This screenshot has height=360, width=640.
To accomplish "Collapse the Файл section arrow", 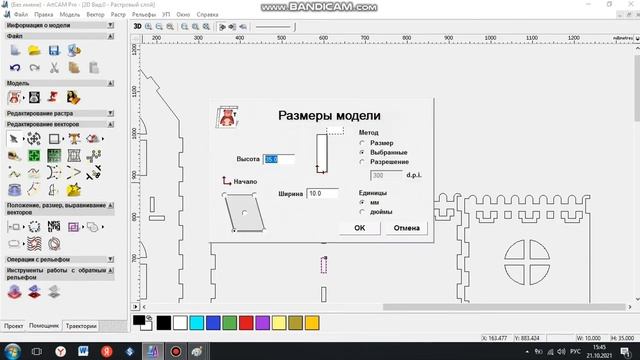I will pyautogui.click(x=111, y=36).
